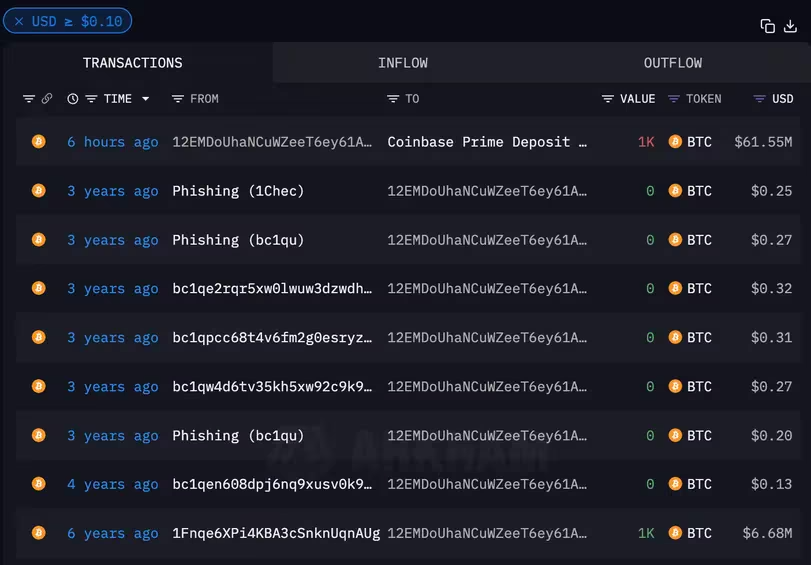Click the download icon at top right
Screen dimensions: 811x565
point(790,26)
